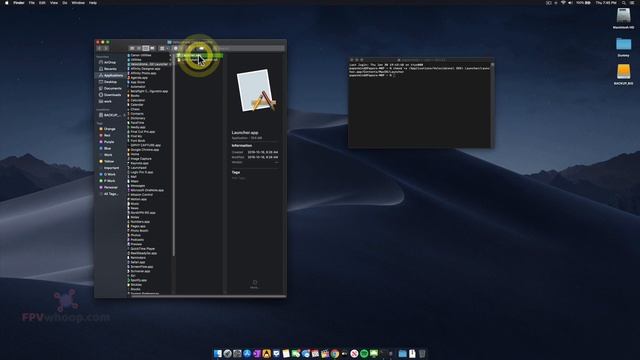Switch Finder to column view
Screen dimensions: 640x360
145,48
